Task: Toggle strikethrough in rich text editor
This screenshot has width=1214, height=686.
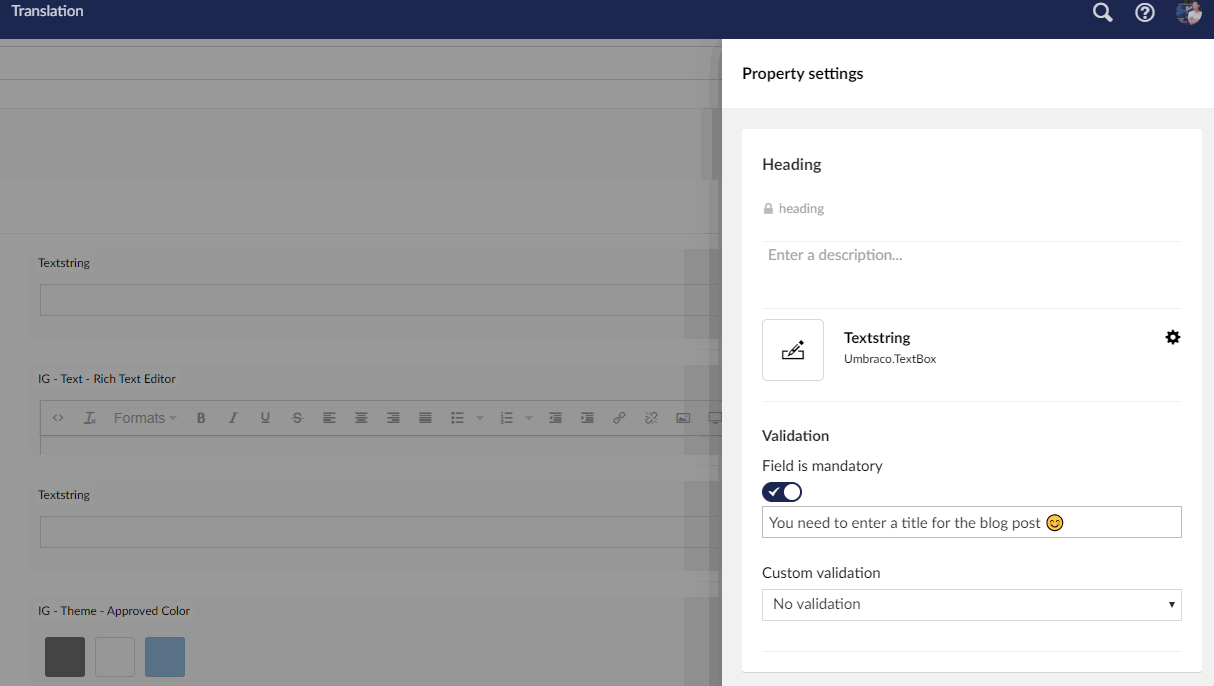Action: (297, 418)
